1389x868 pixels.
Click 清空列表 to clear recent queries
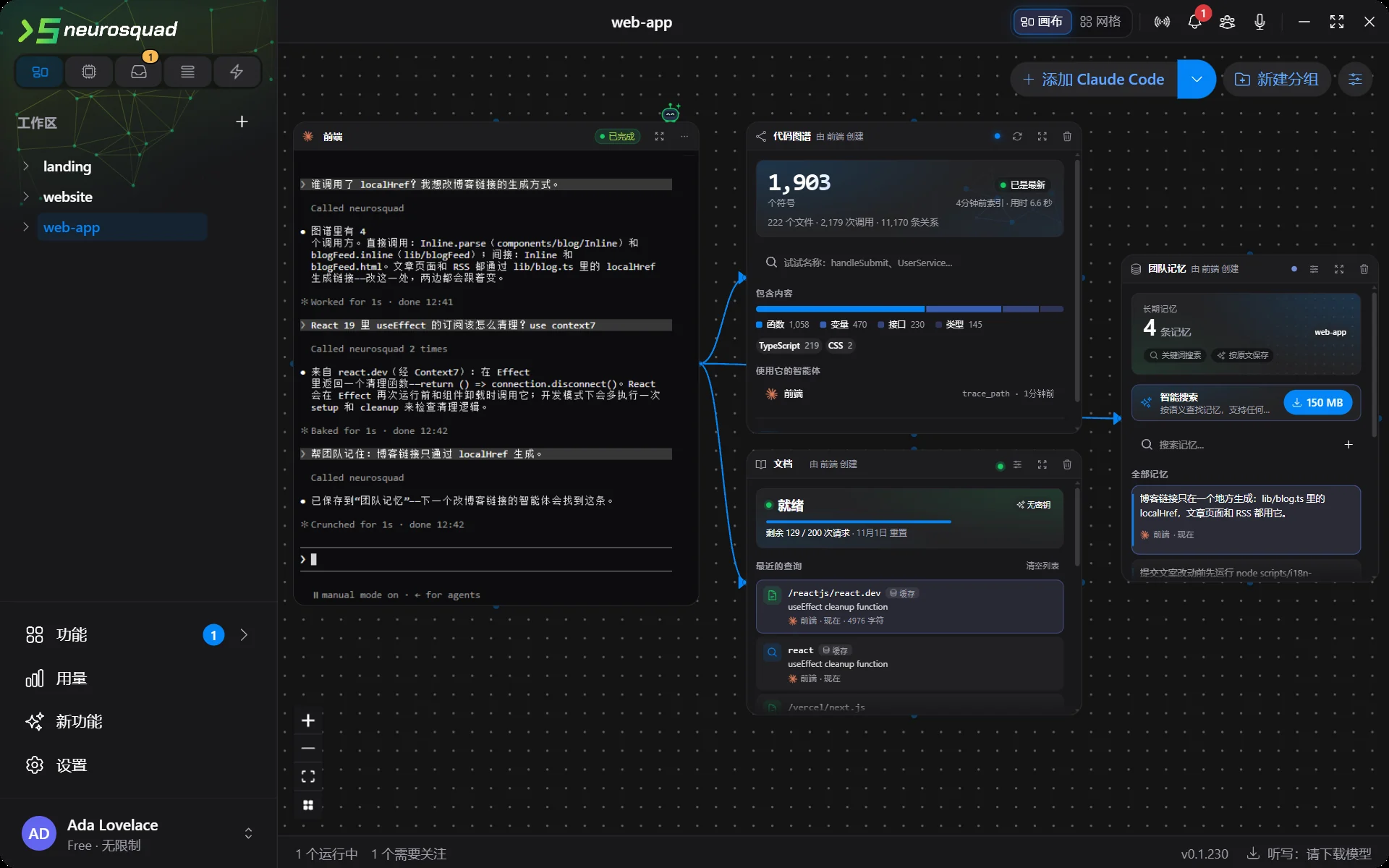(x=1042, y=566)
